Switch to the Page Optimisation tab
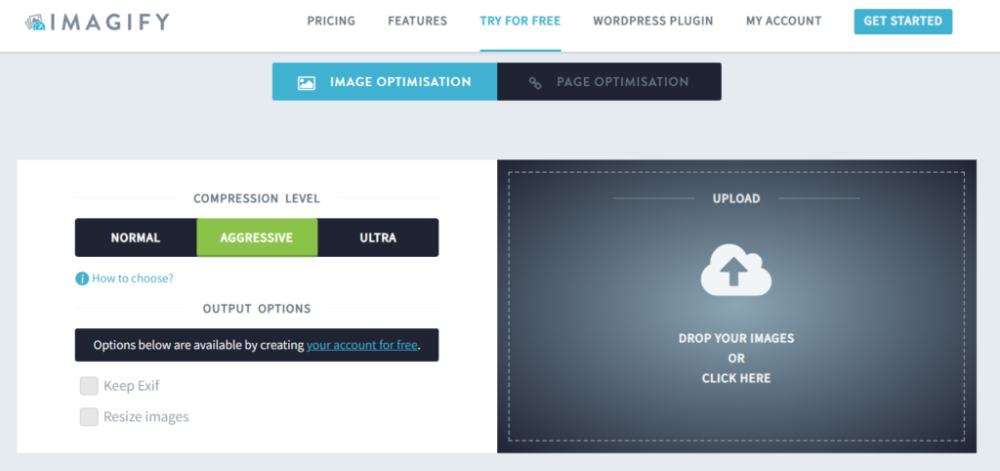Screen dimensions: 1000x471 click(609, 82)
